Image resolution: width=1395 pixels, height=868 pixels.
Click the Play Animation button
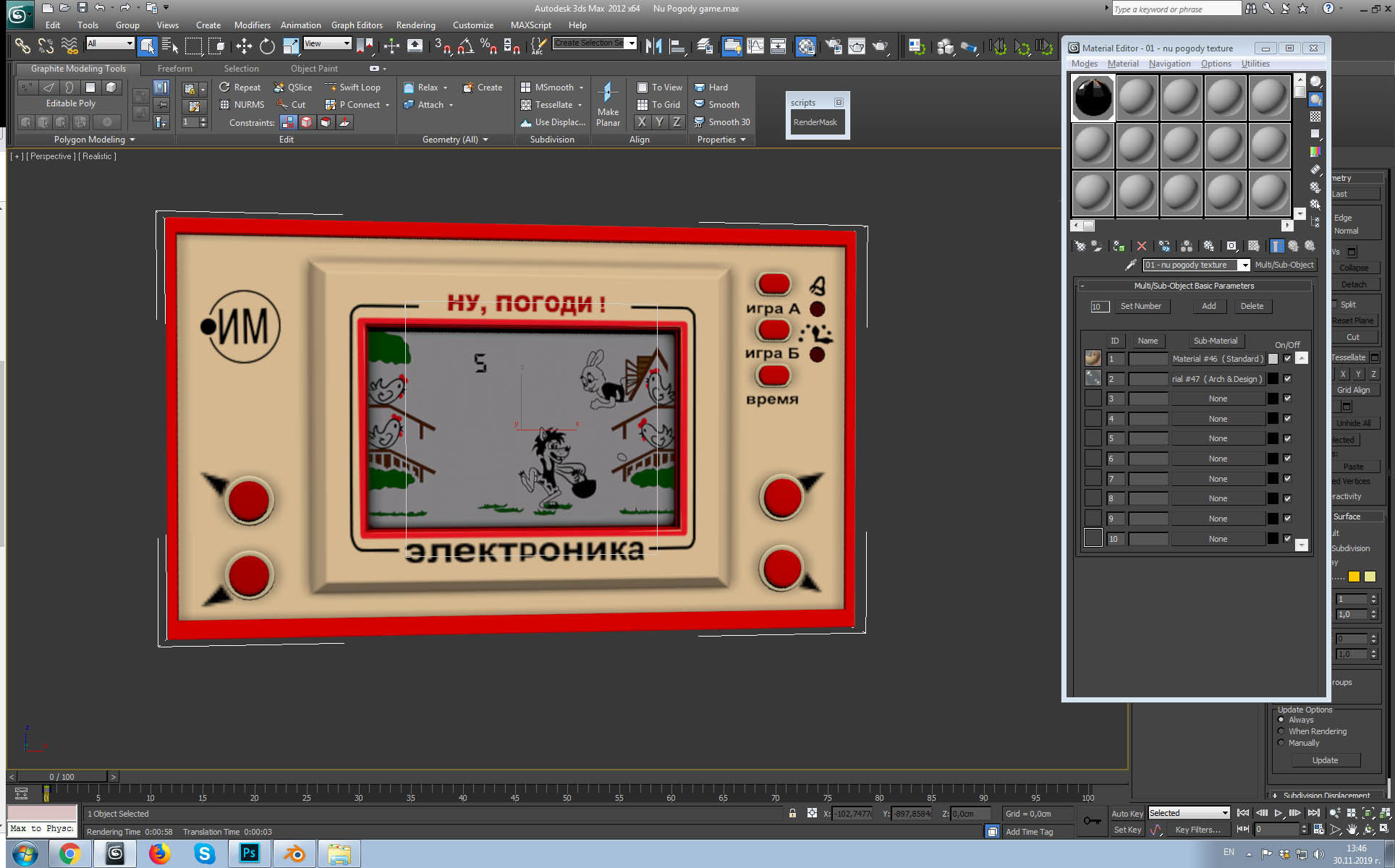[x=1279, y=813]
